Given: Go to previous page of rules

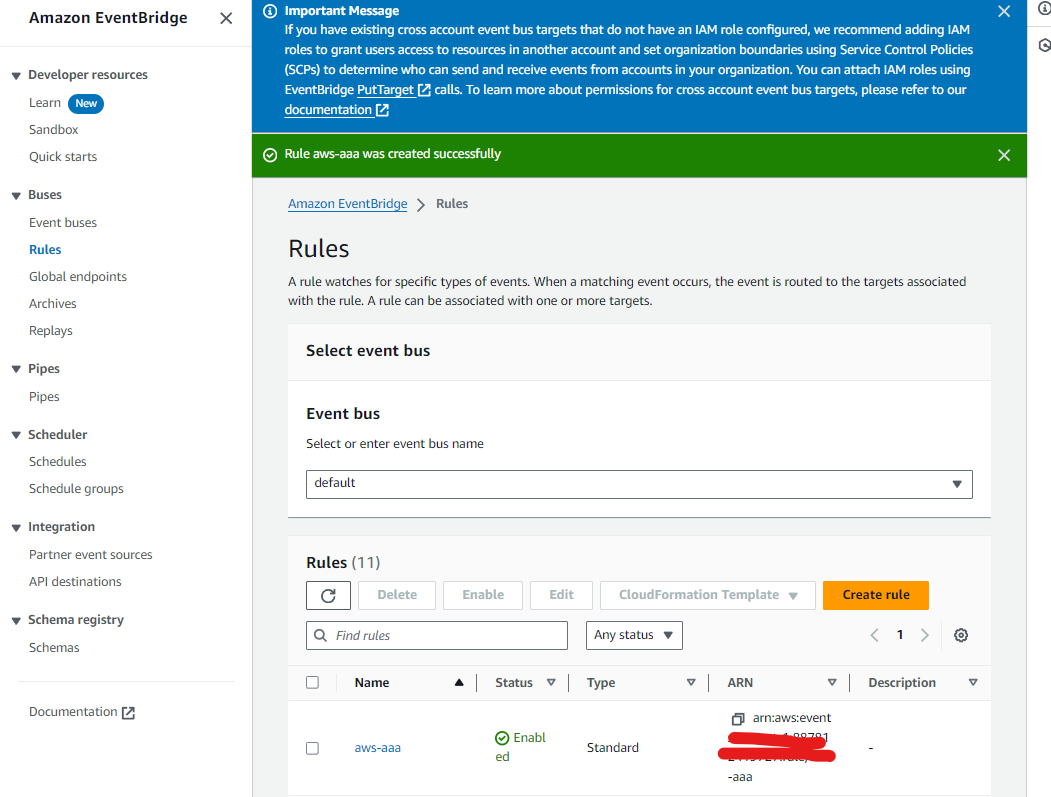Looking at the screenshot, I should click(x=874, y=635).
